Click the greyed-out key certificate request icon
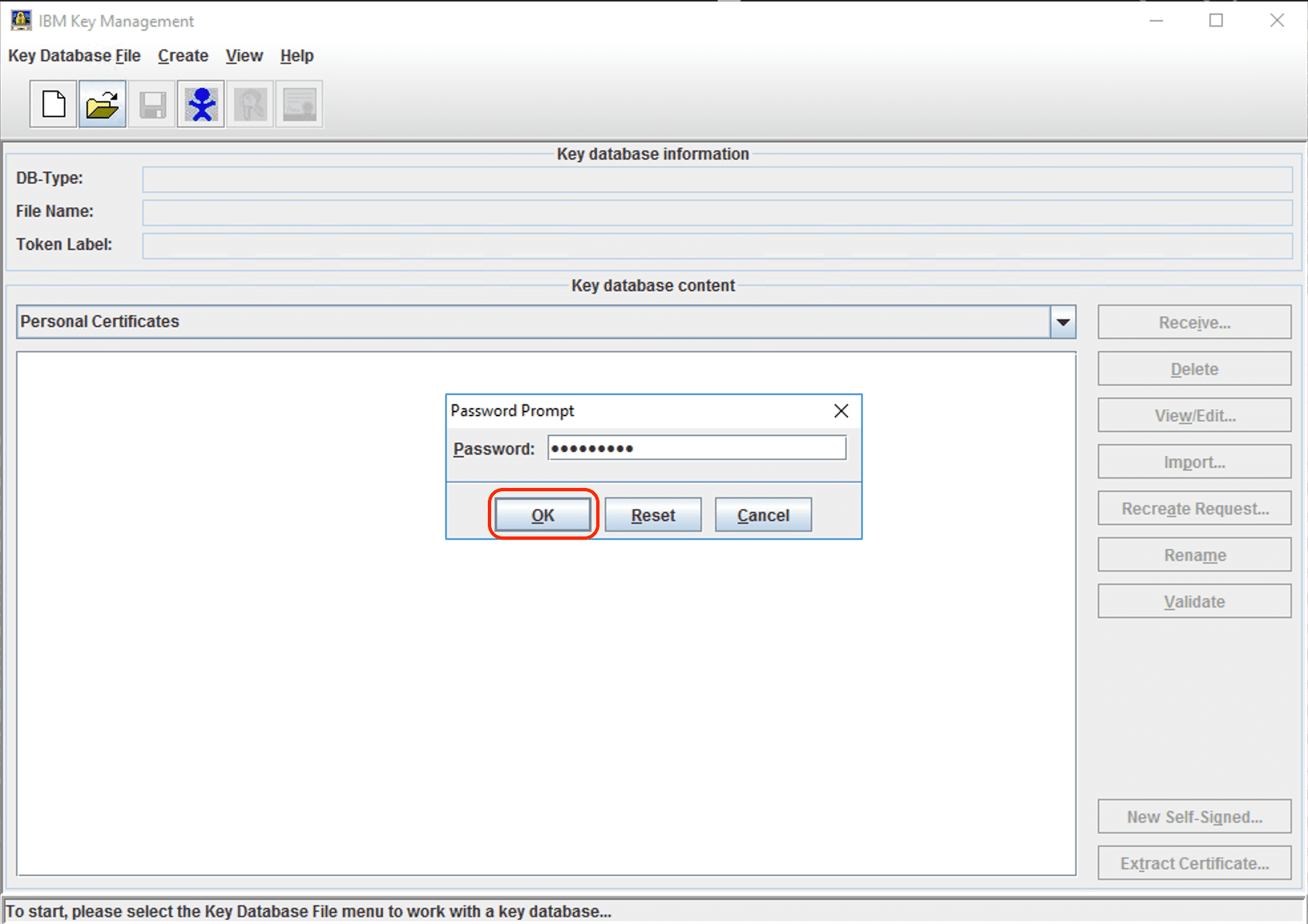This screenshot has width=1308, height=924. [250, 104]
